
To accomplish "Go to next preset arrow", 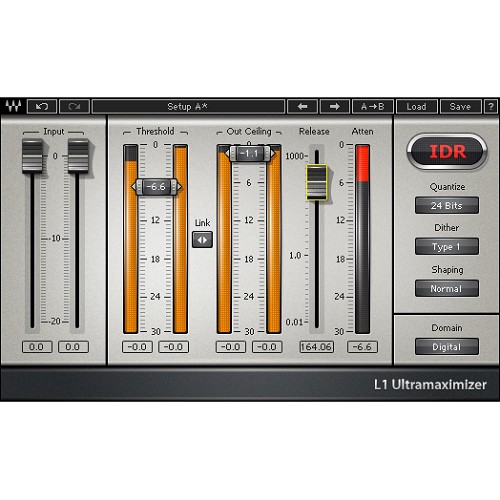I will click(x=335, y=106).
